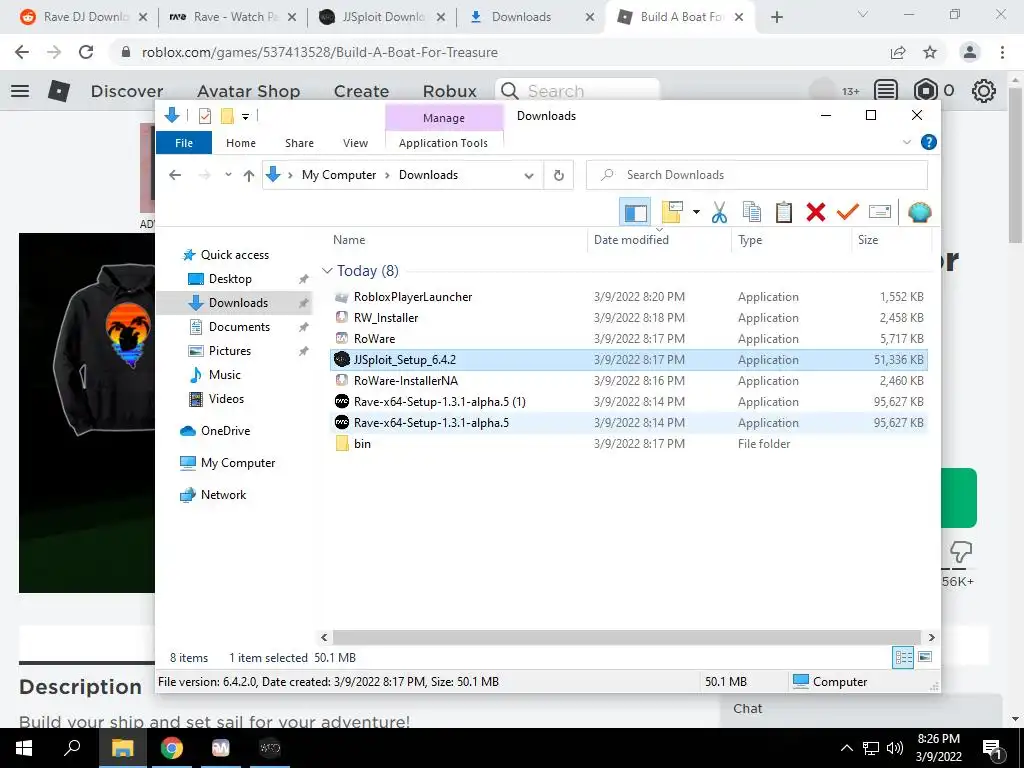Click the share page icon in Chrome
1024x768 pixels.
[x=899, y=52]
